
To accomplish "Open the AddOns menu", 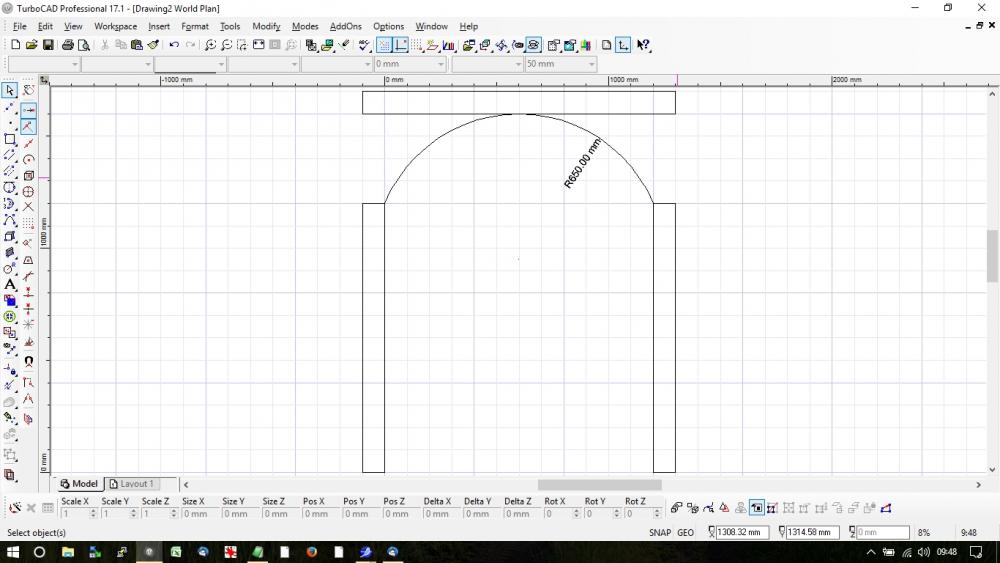I will pos(346,26).
